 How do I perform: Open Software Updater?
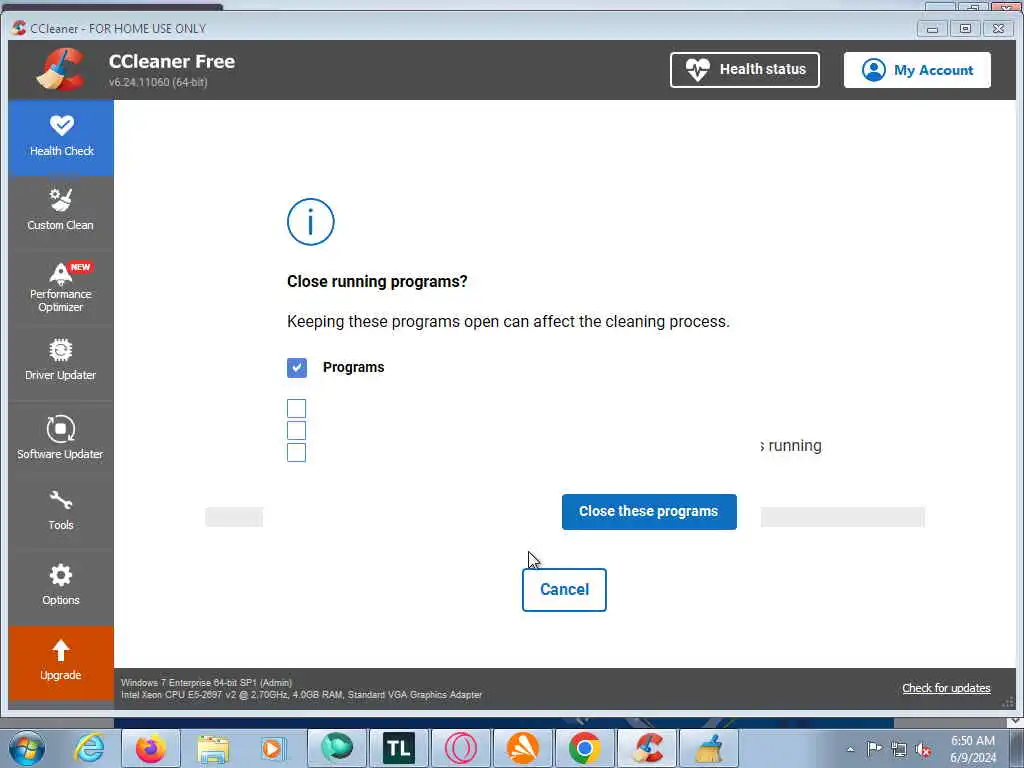click(61, 438)
